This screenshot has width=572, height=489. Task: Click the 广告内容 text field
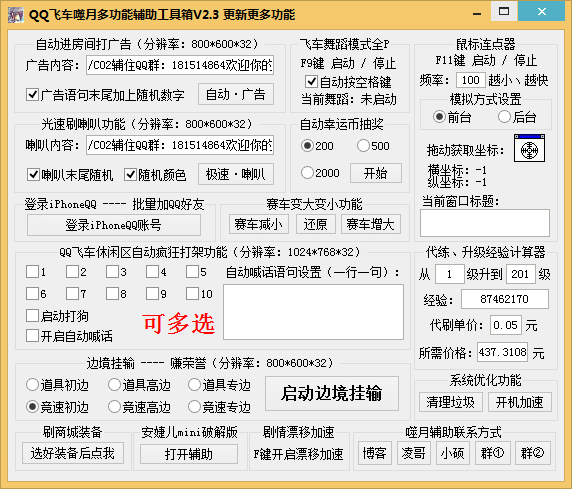pyautogui.click(x=180, y=65)
